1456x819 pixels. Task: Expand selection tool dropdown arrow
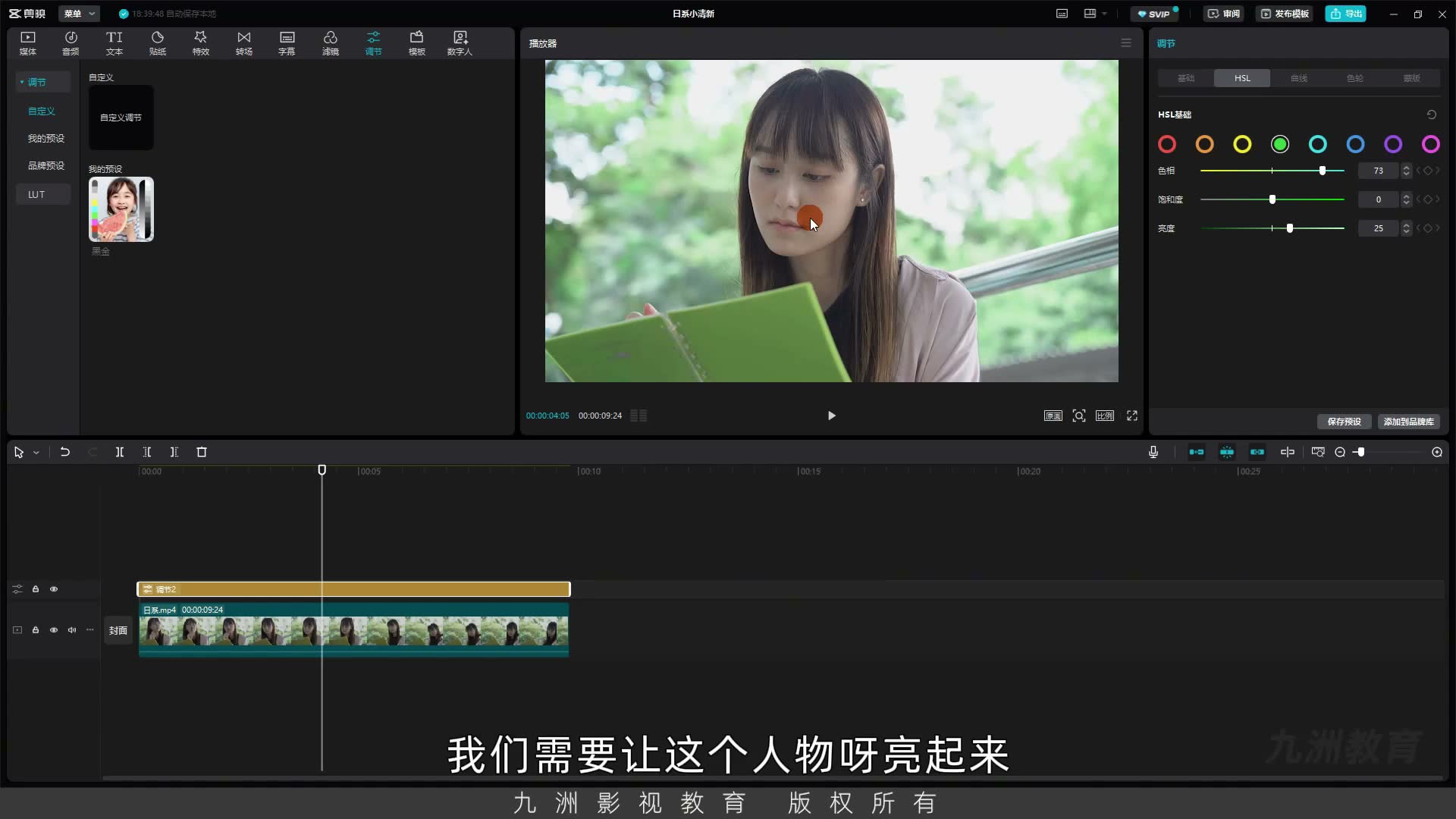pos(36,453)
